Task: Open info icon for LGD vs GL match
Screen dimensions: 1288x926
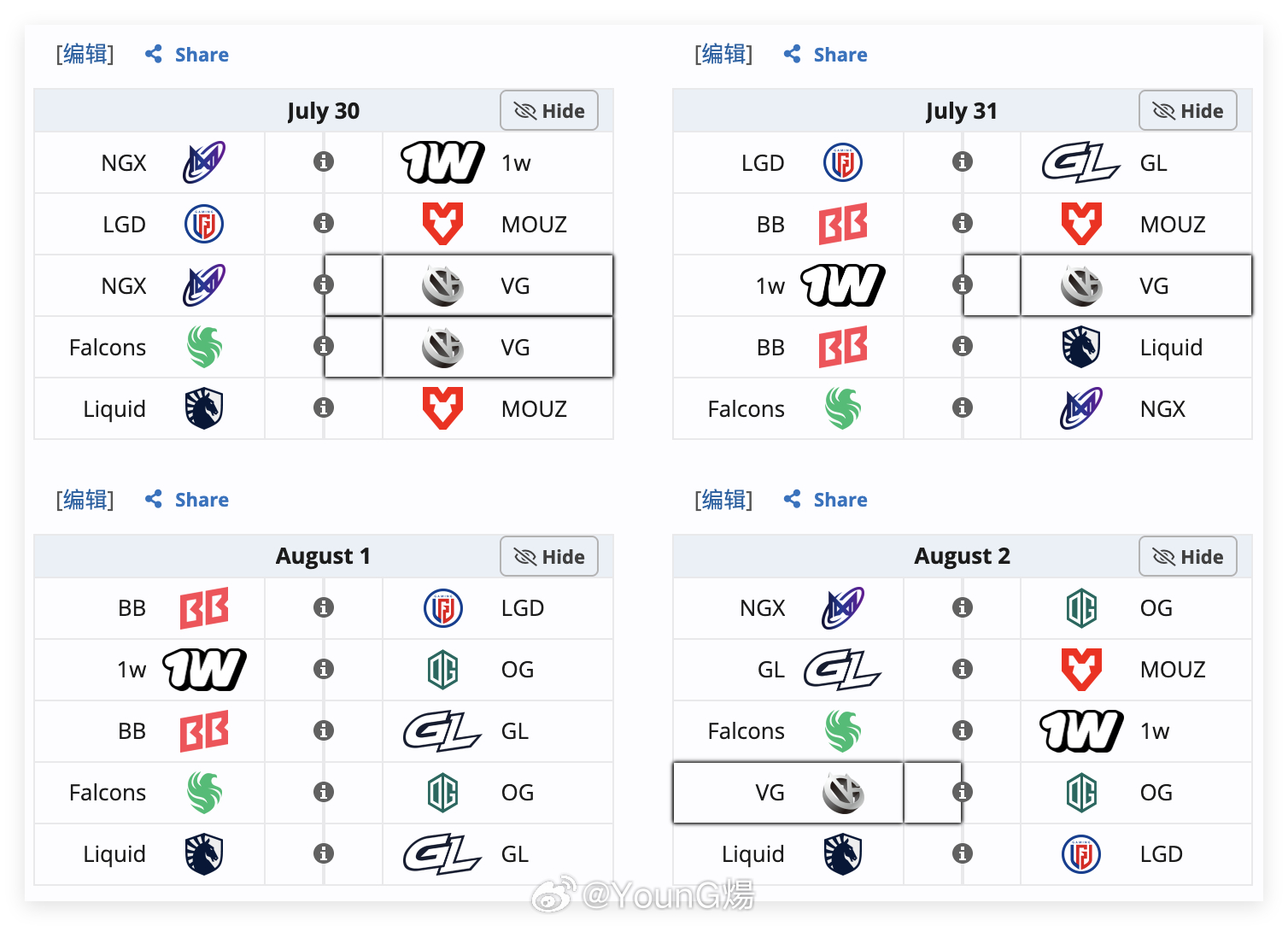Action: (963, 161)
